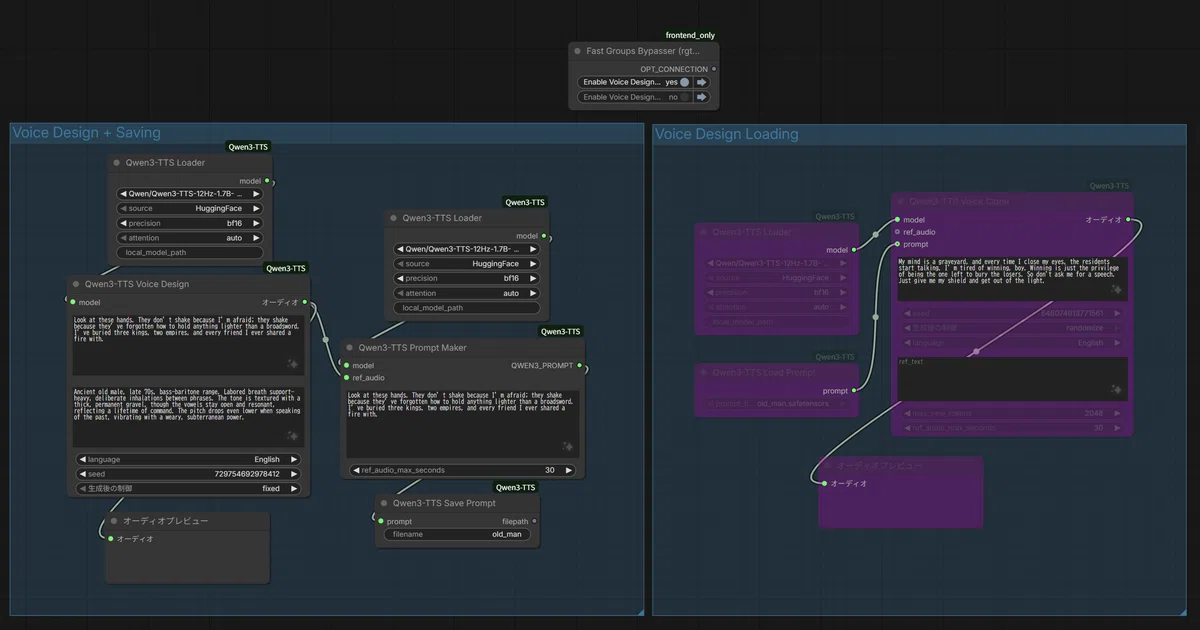Open the language dropdown set to English in Voice Design
Screen dimensions: 1200x630
[186, 459]
